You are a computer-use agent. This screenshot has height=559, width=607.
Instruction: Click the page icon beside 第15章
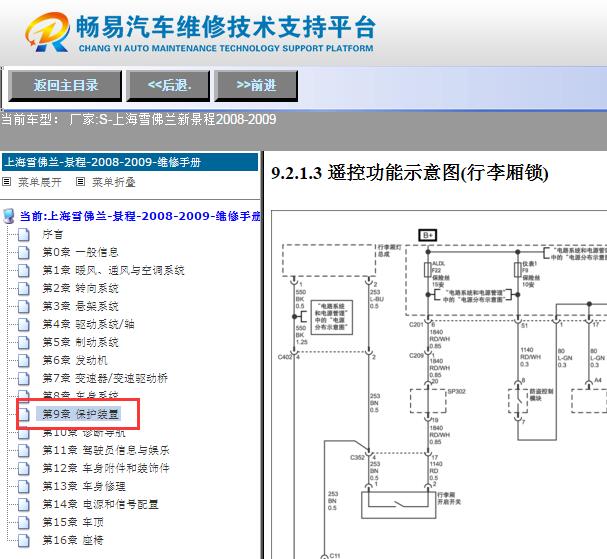coord(24,522)
